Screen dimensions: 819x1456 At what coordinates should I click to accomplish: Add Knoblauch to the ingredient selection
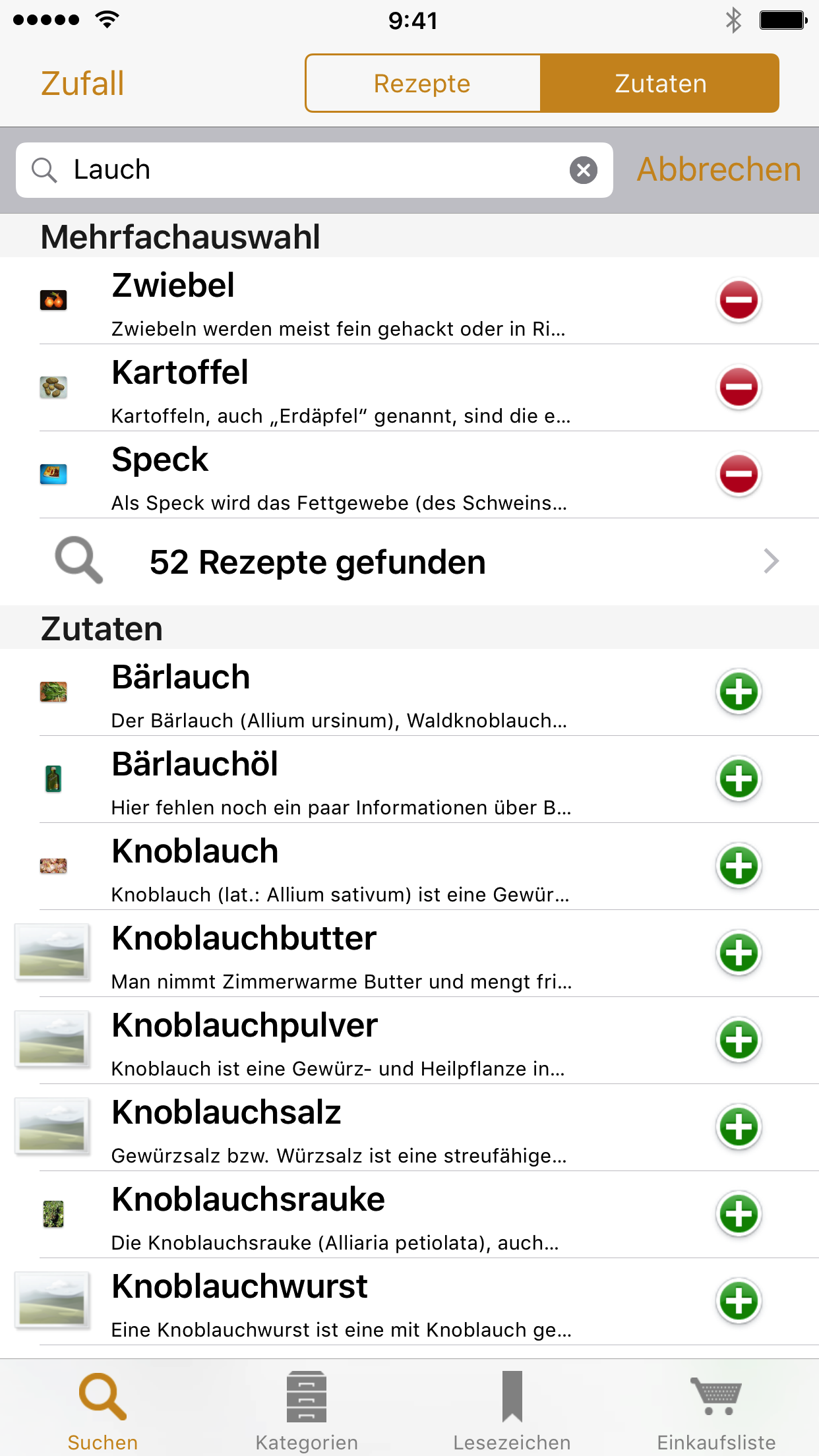(x=739, y=866)
